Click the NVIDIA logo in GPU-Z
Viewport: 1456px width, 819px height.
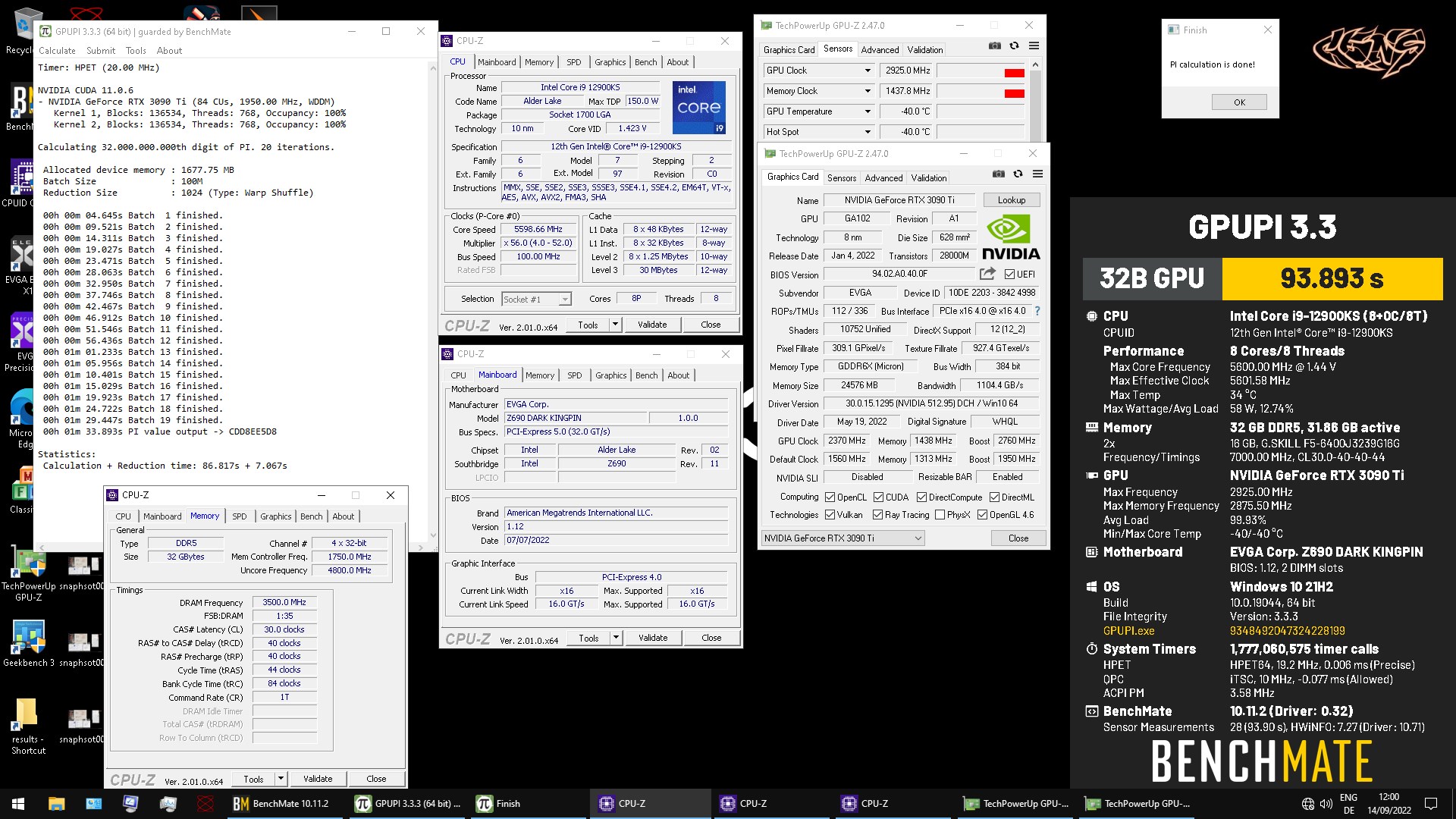click(x=1011, y=237)
